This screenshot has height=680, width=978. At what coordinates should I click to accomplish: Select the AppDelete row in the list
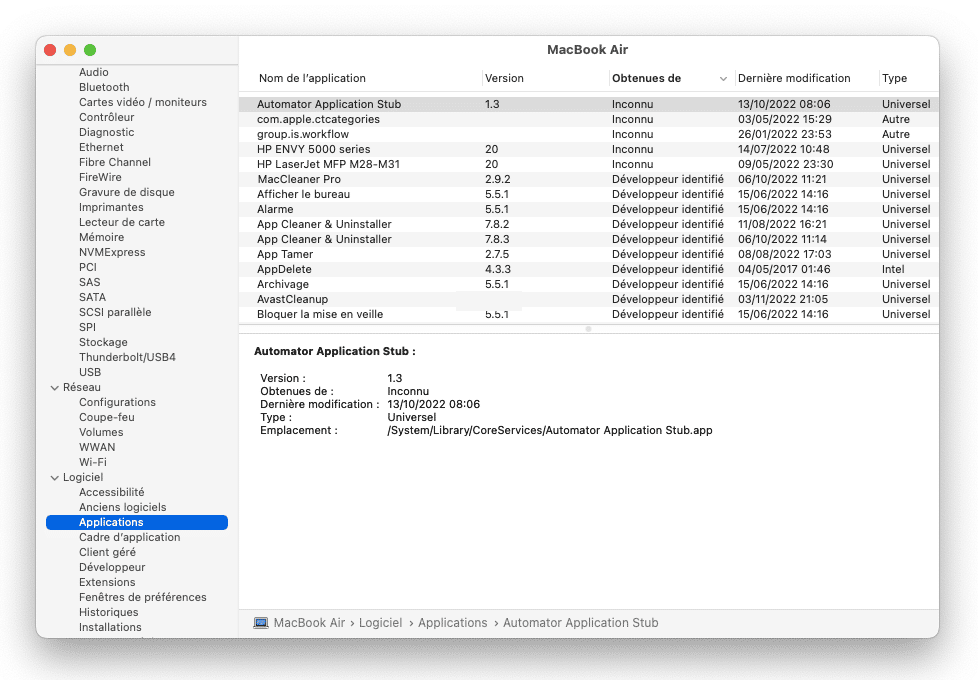click(284, 269)
